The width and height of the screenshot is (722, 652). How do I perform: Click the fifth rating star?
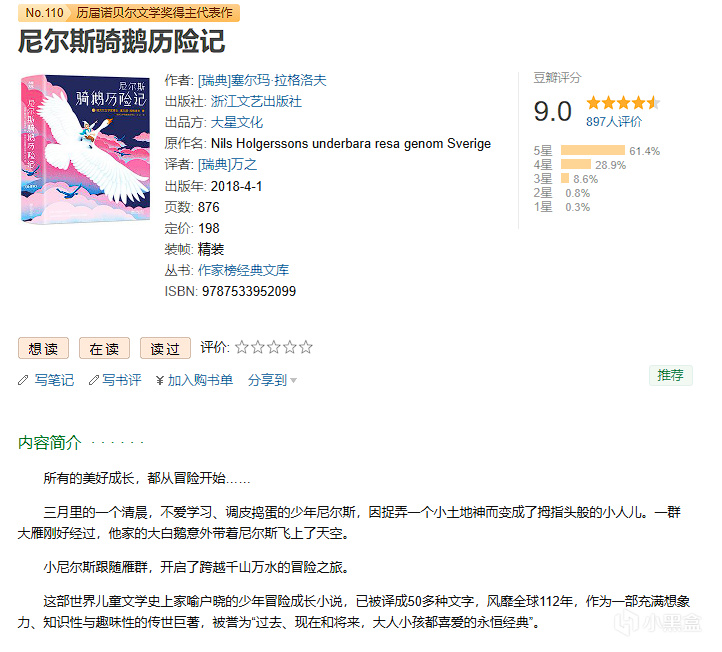click(305, 347)
